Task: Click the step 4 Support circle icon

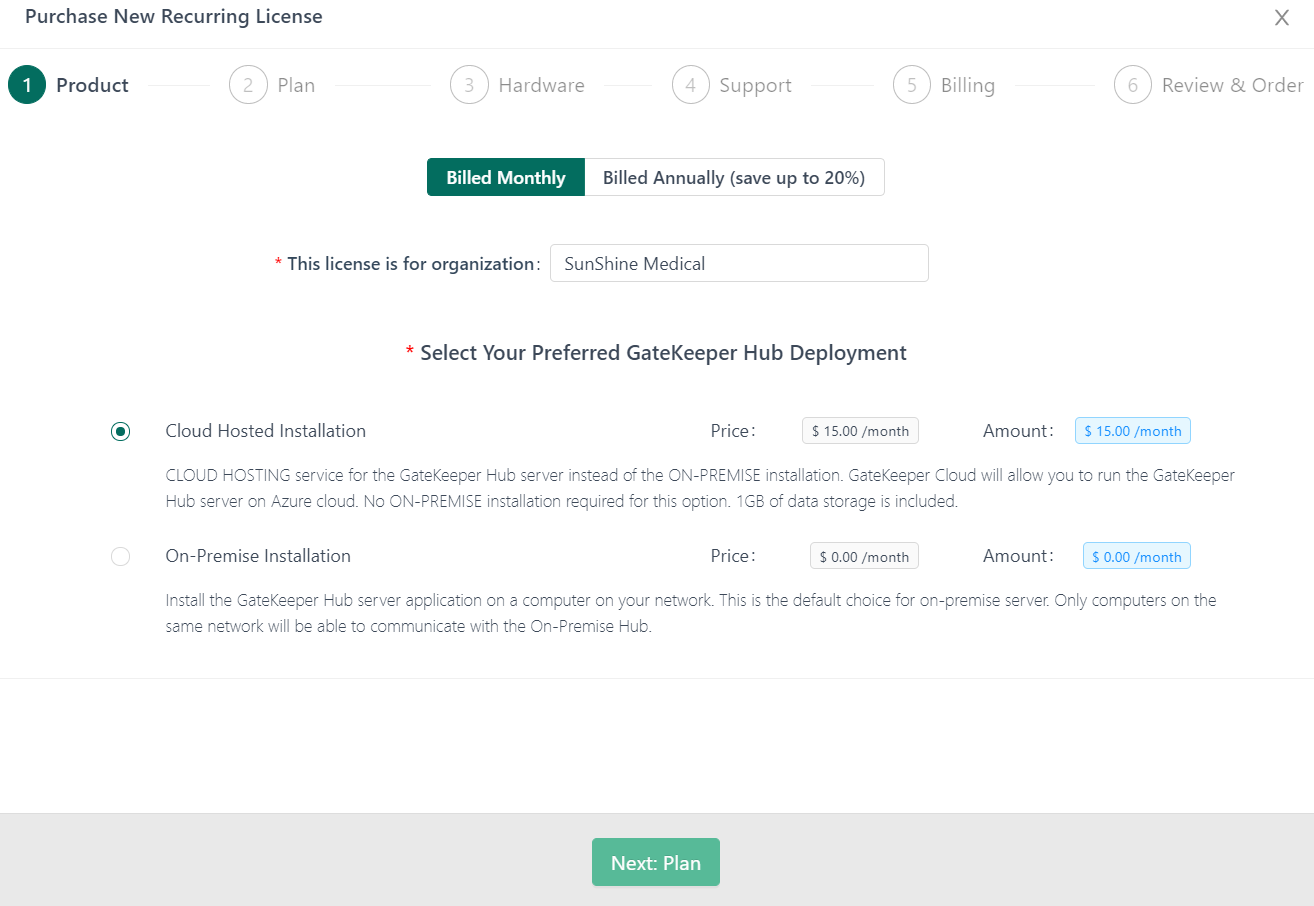Action: click(690, 85)
